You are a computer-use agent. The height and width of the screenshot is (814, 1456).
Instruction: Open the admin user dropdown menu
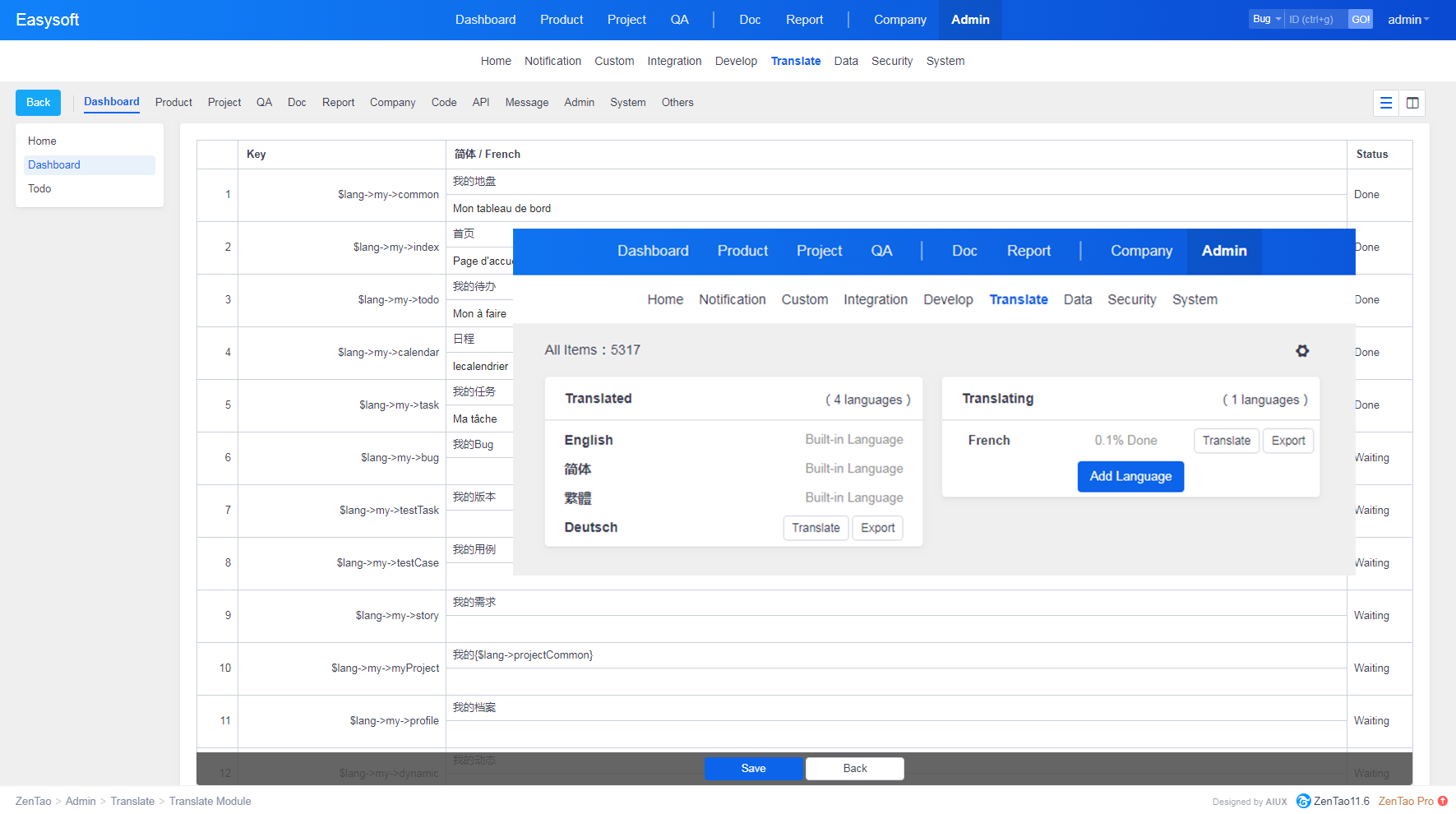click(x=1408, y=20)
